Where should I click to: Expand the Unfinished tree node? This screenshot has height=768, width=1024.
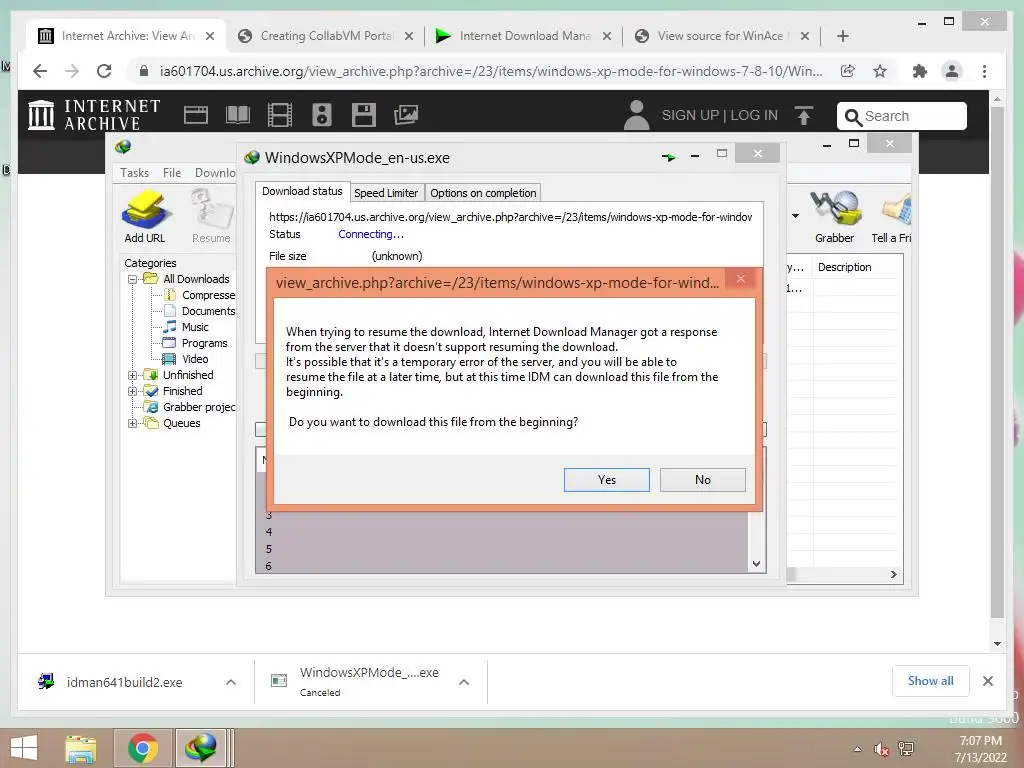133,376
